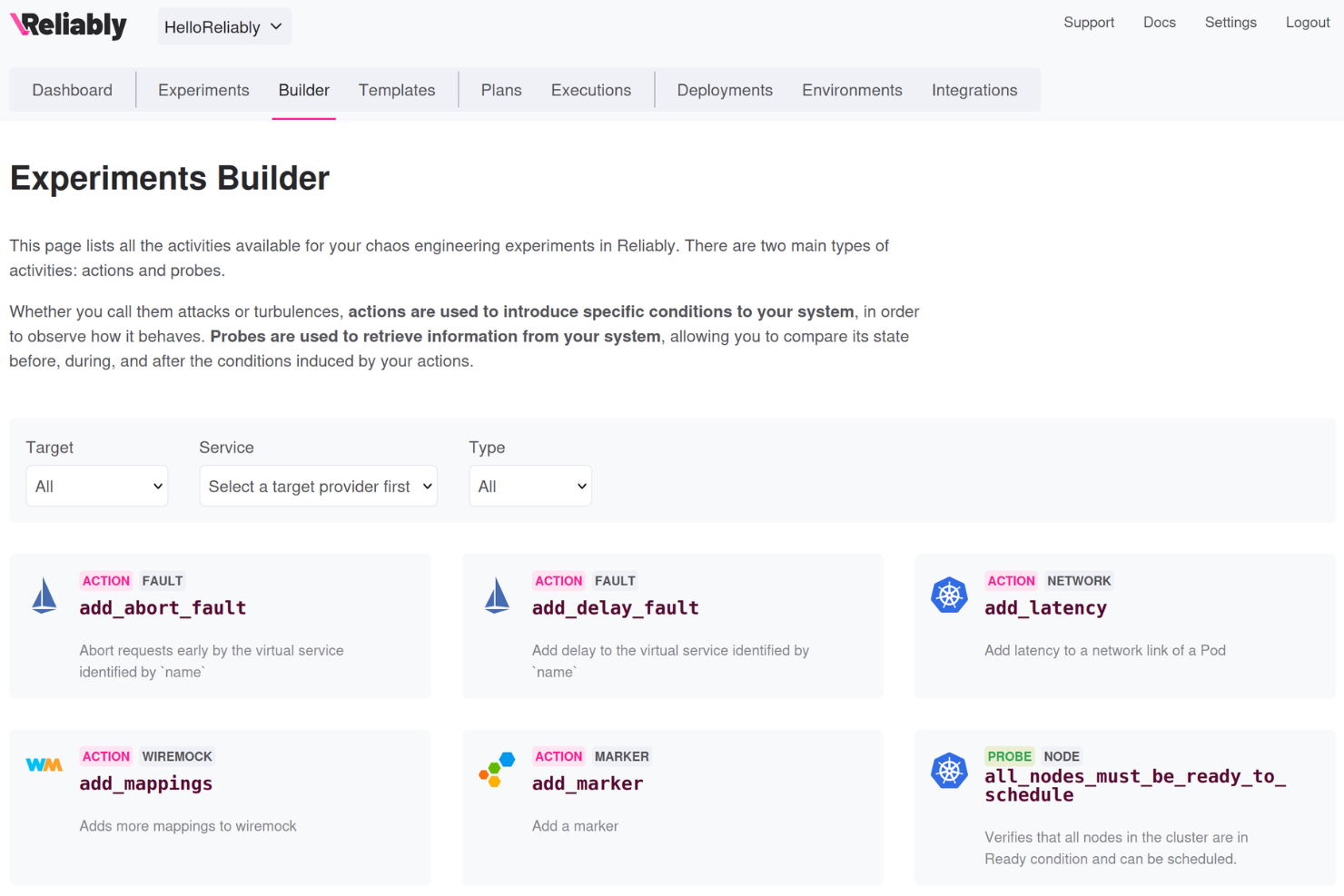Click the WIREMOCK tag on add_mappings

point(177,756)
